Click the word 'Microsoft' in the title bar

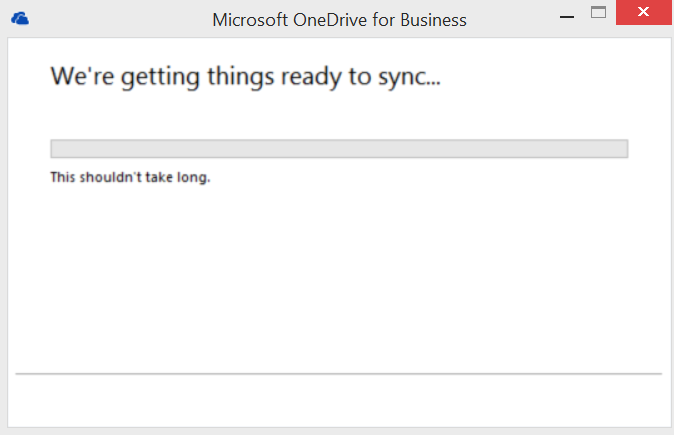click(248, 19)
